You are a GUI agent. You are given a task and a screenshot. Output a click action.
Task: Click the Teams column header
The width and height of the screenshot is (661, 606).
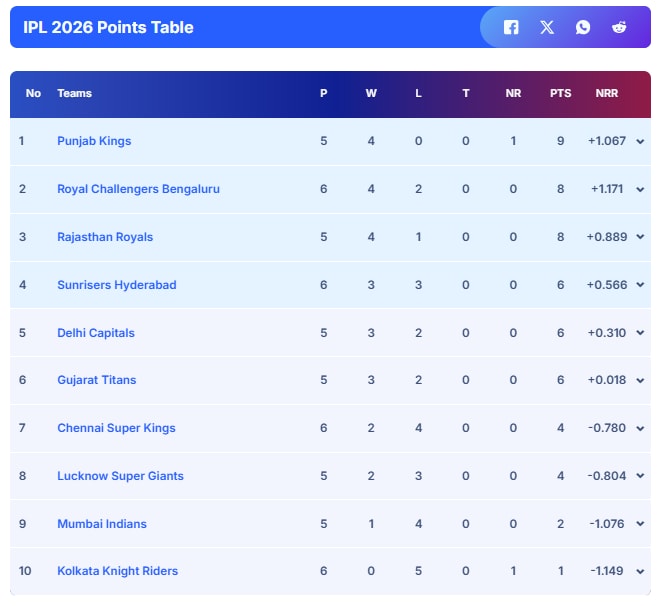click(x=74, y=93)
